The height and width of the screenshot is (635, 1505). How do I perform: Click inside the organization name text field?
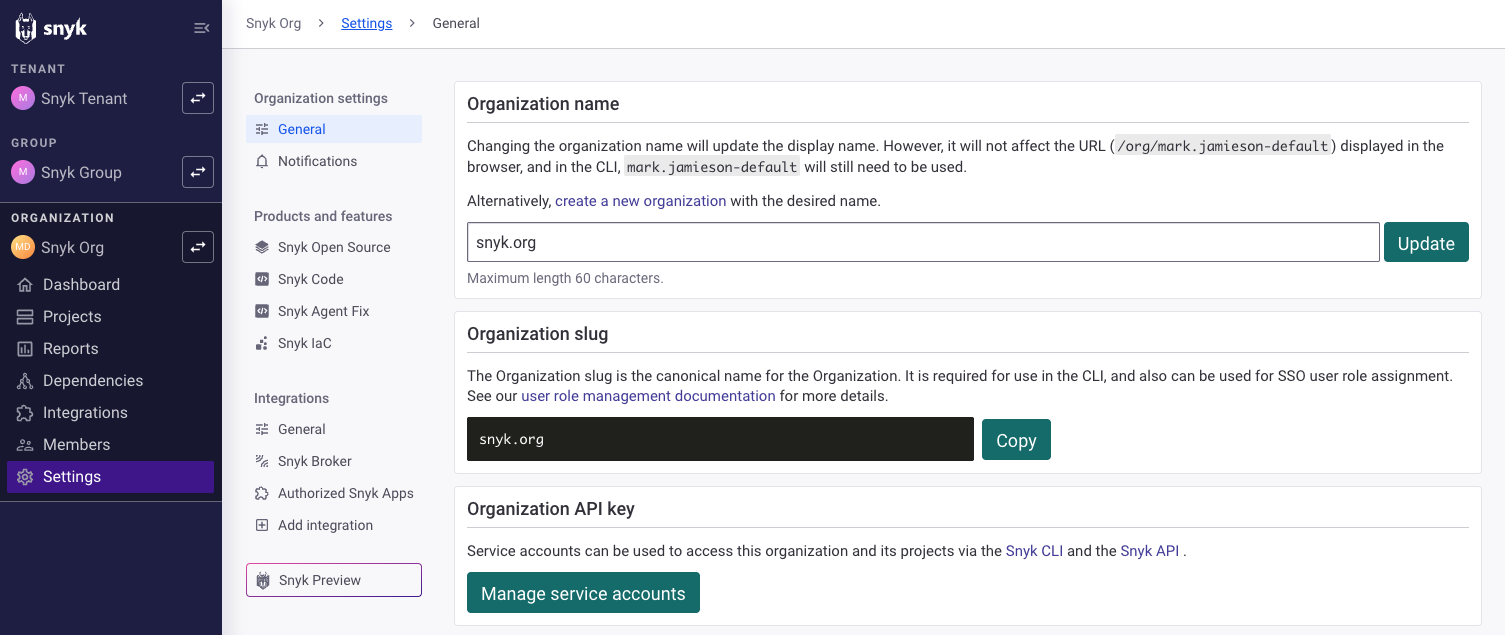click(x=922, y=242)
